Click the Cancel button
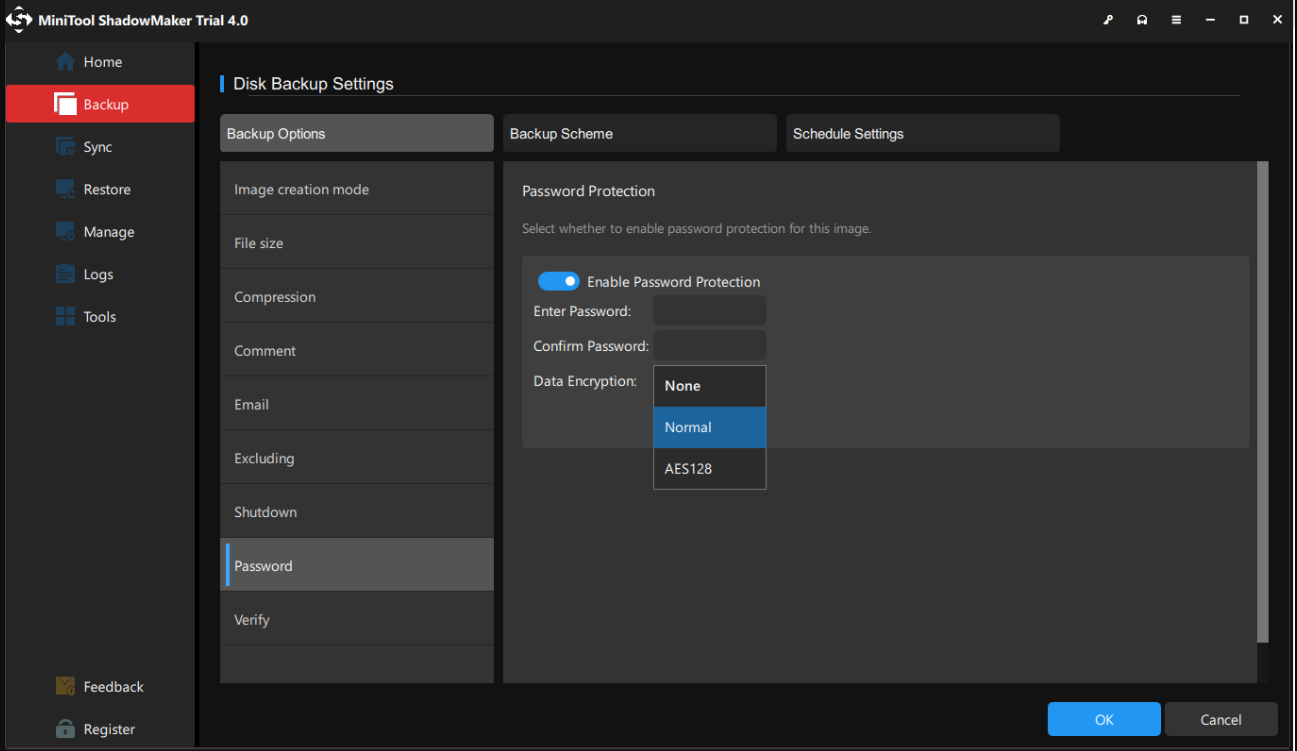 coord(1220,720)
